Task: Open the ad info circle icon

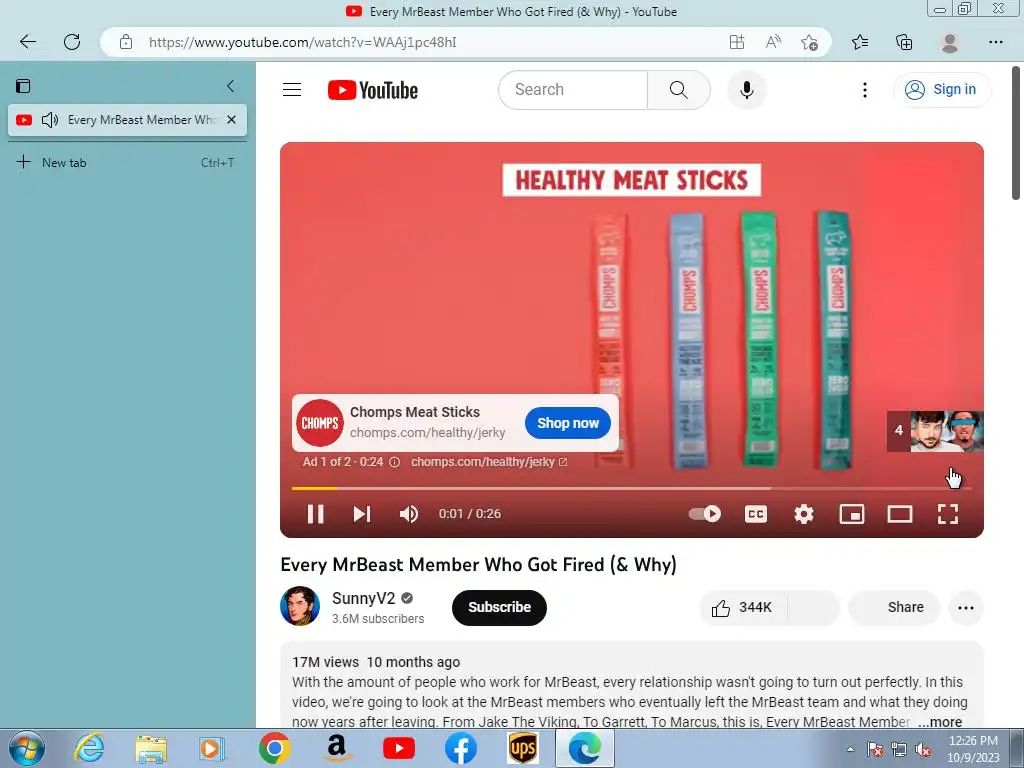Action: pos(394,462)
